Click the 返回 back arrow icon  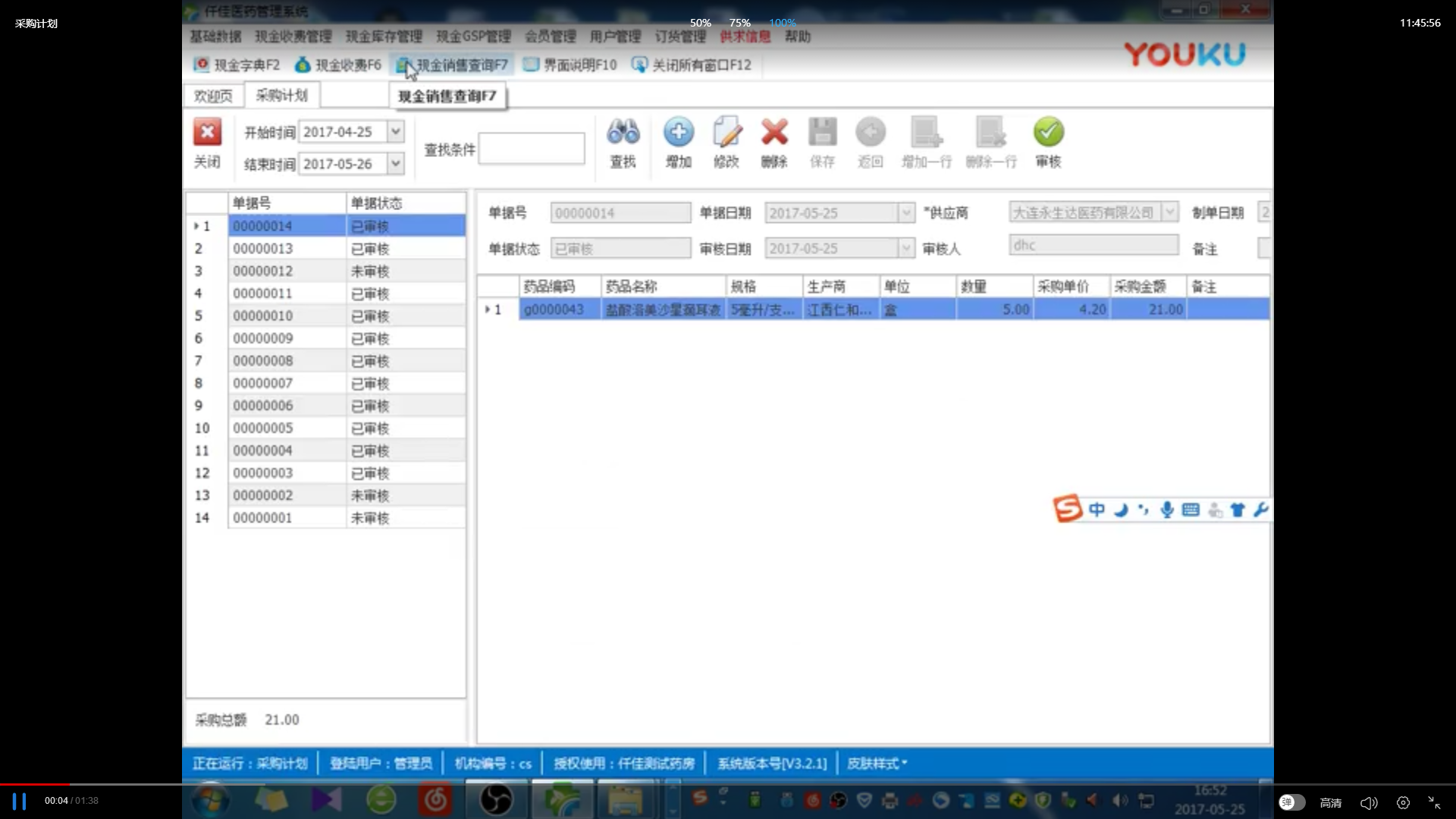pyautogui.click(x=871, y=132)
